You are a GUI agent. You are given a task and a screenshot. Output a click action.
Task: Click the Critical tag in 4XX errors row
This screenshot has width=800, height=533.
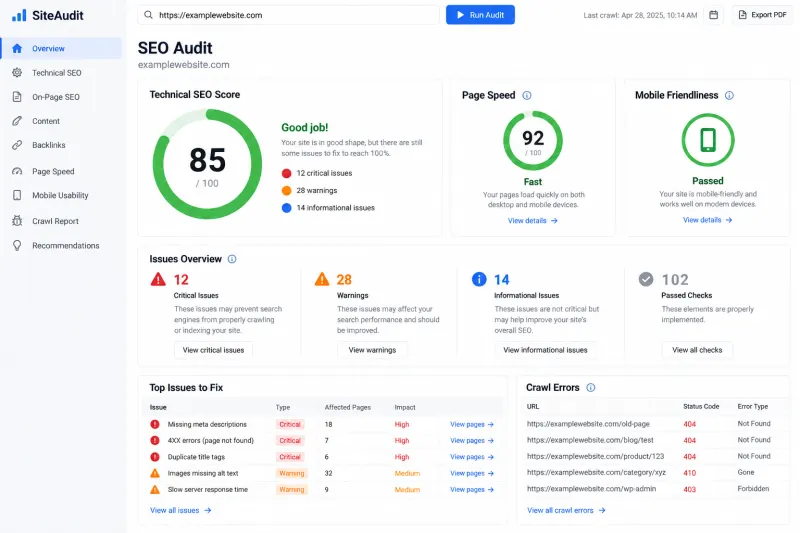pyautogui.click(x=290, y=441)
